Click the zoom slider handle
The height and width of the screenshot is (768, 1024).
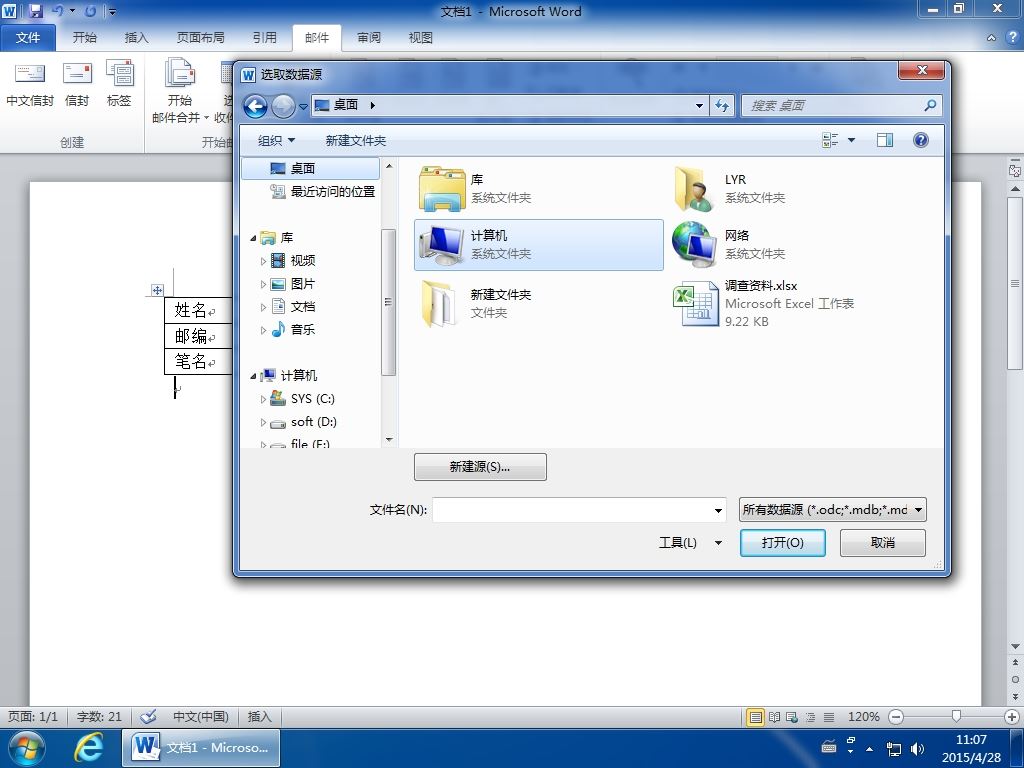point(955,716)
